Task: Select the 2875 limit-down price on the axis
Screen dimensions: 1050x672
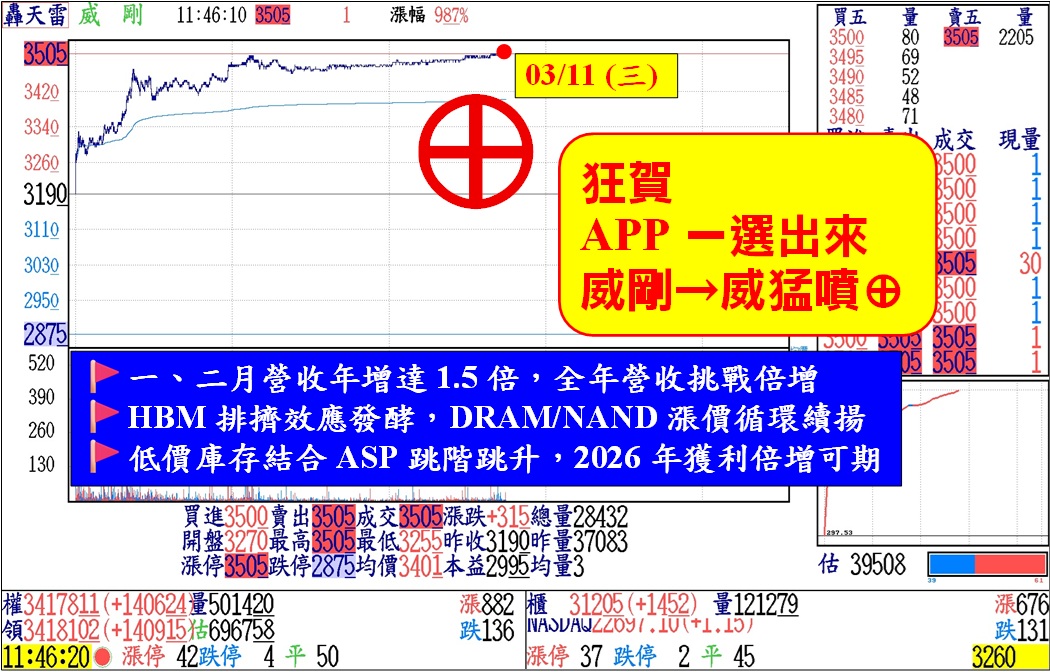Action: tap(47, 334)
